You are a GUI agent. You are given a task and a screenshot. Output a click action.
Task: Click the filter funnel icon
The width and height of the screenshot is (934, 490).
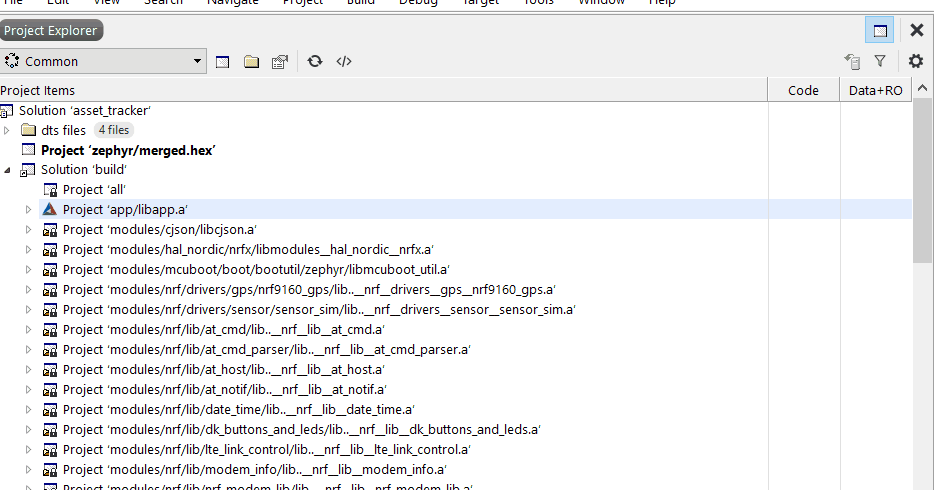pyautogui.click(x=880, y=61)
